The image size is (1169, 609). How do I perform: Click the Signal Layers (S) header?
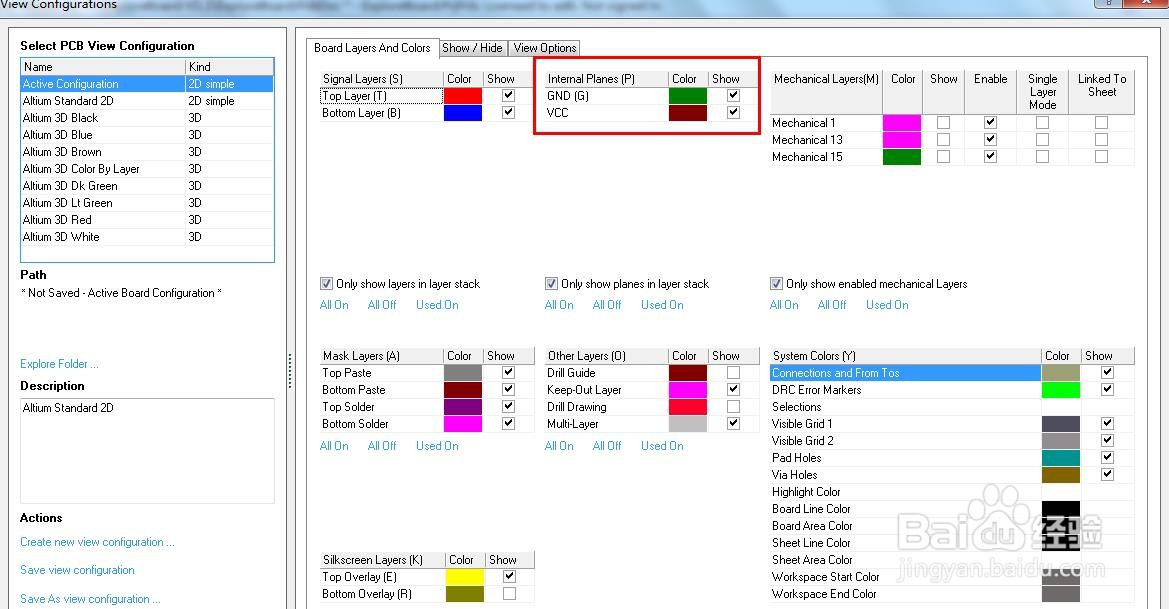[x=381, y=79]
